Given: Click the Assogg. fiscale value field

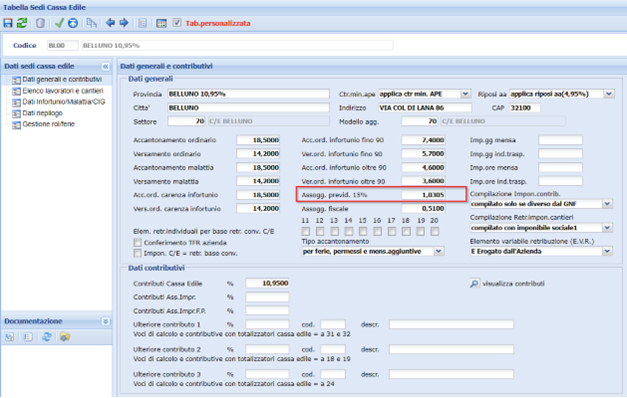Looking at the screenshot, I should tap(423, 208).
